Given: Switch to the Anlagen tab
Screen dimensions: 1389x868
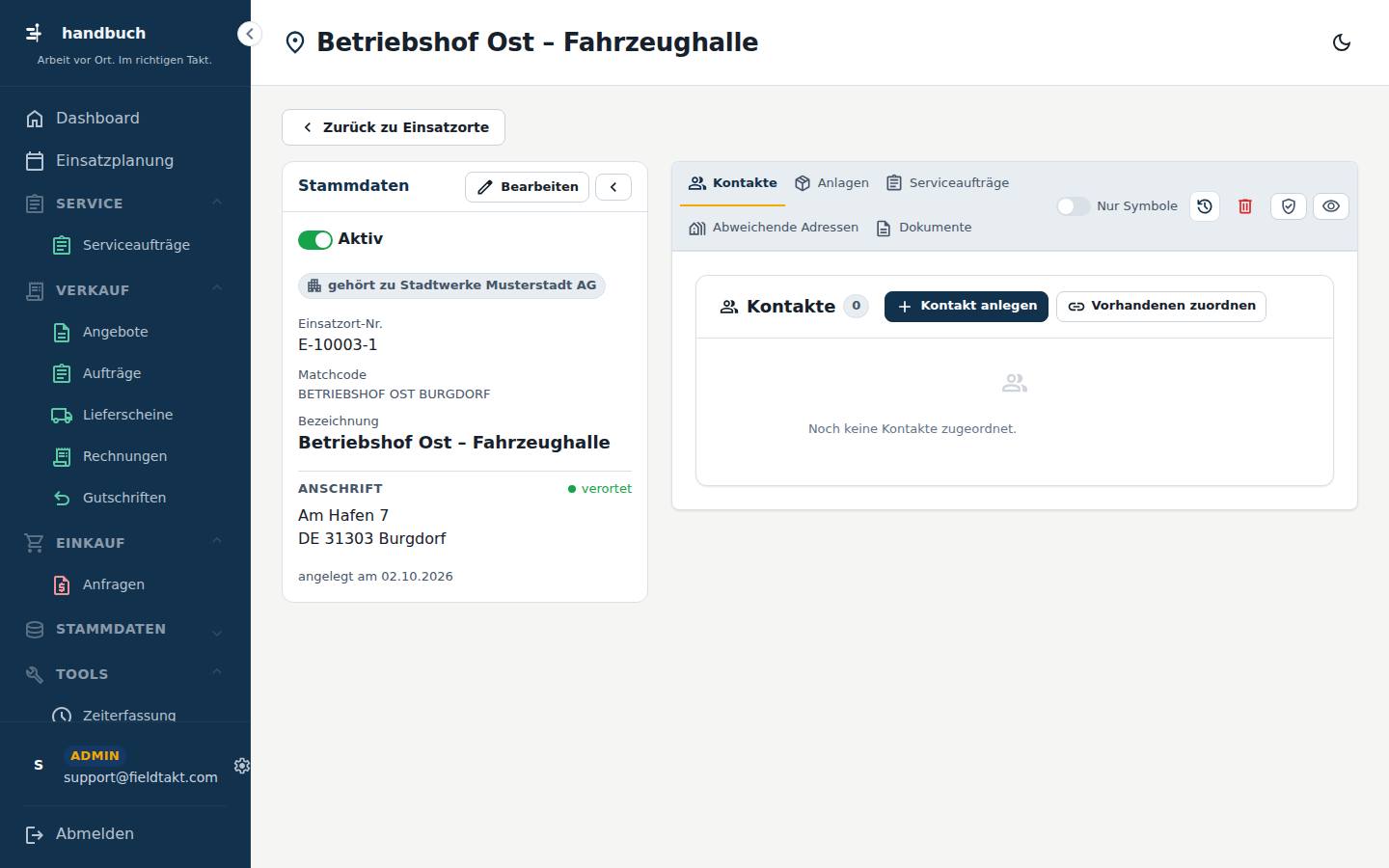Looking at the screenshot, I should 831,183.
